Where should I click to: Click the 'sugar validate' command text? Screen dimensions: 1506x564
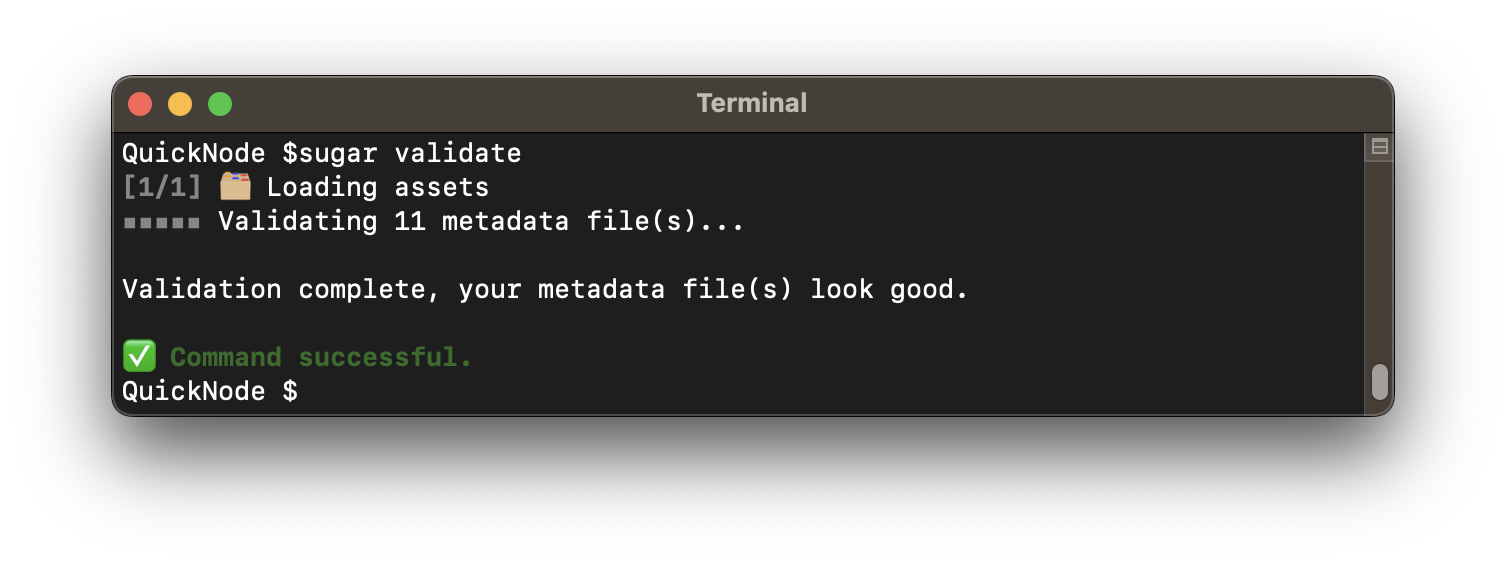pos(410,153)
